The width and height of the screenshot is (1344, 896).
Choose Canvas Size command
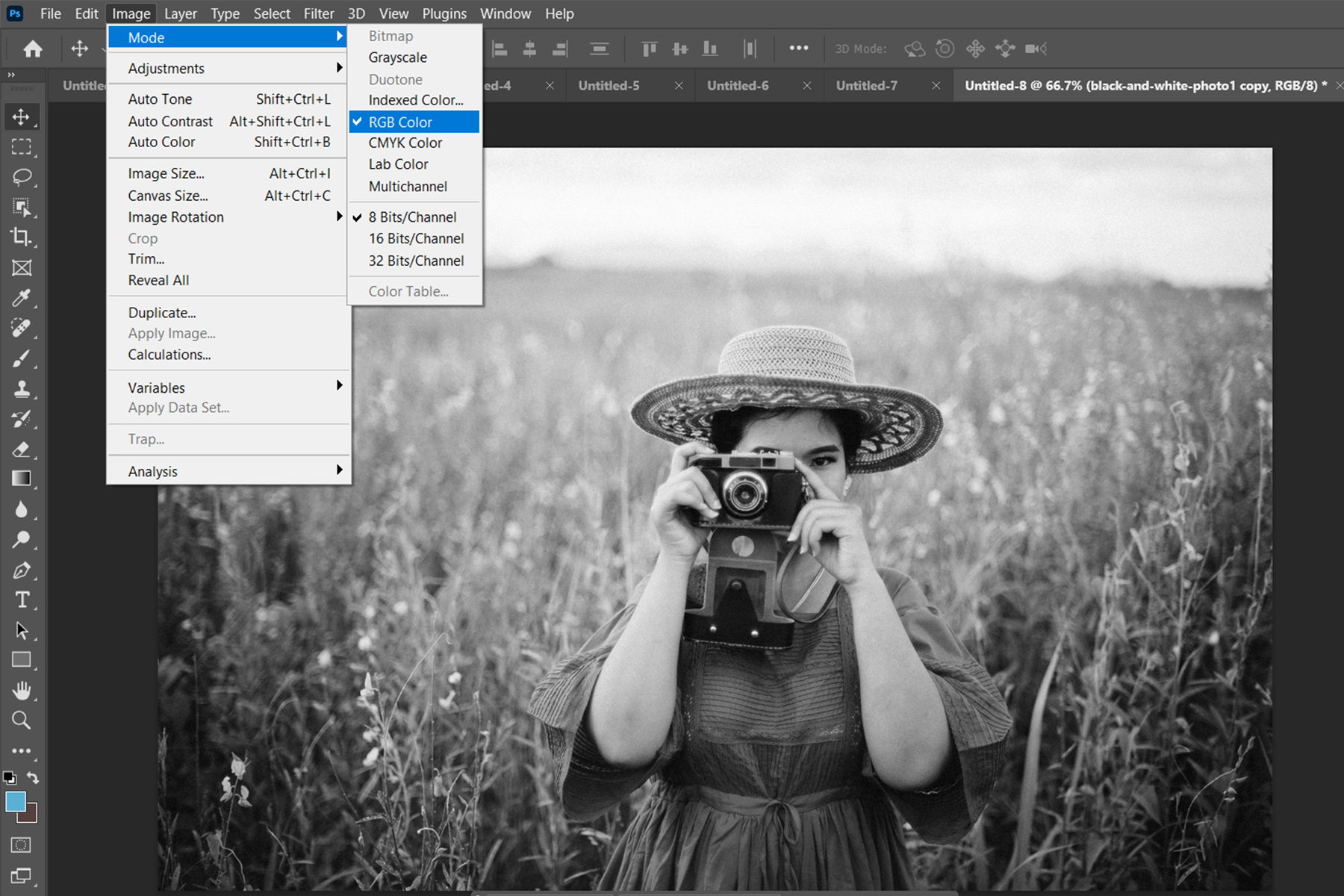(x=228, y=196)
